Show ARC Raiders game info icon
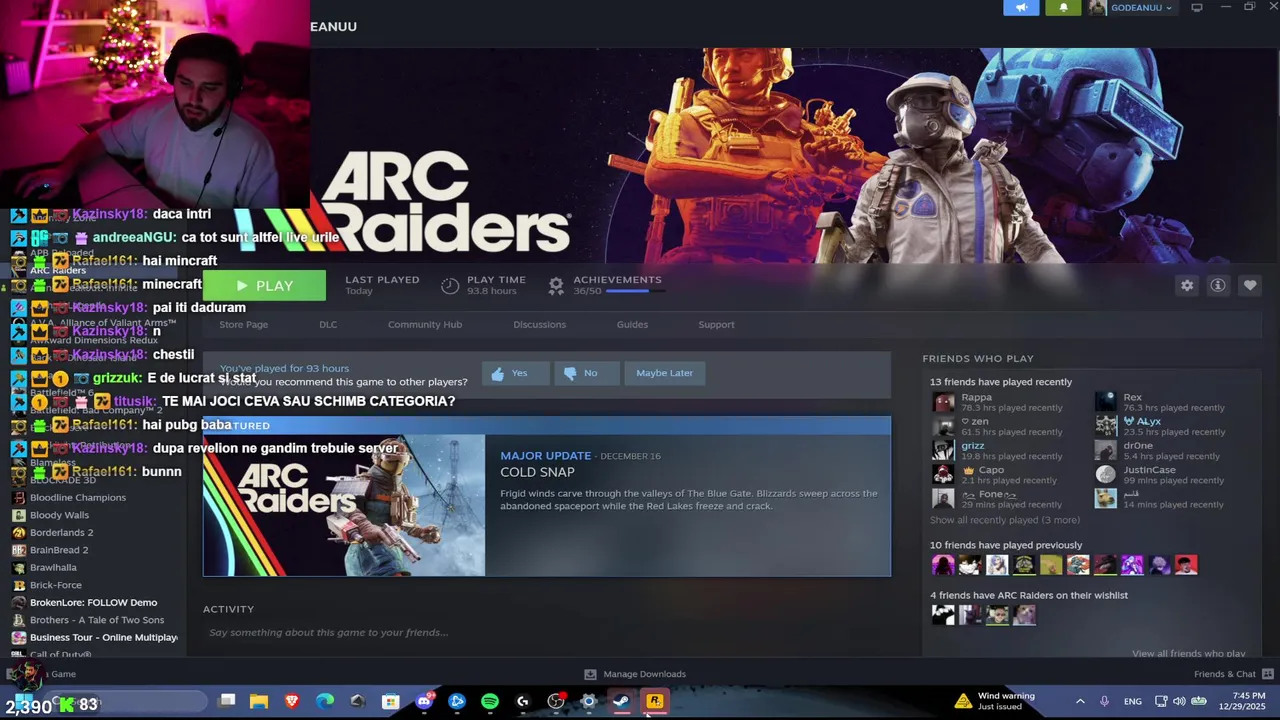1280x720 pixels. 1218,286
